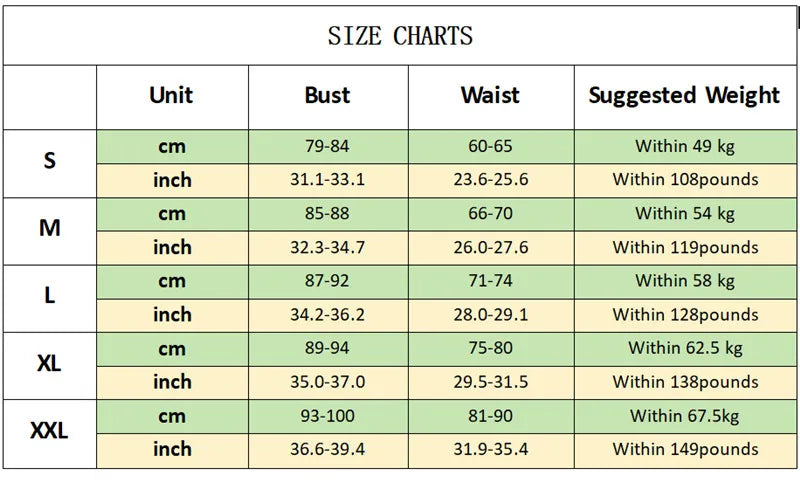Select the Within 54 kg cell
800x482 pixels.
click(684, 213)
